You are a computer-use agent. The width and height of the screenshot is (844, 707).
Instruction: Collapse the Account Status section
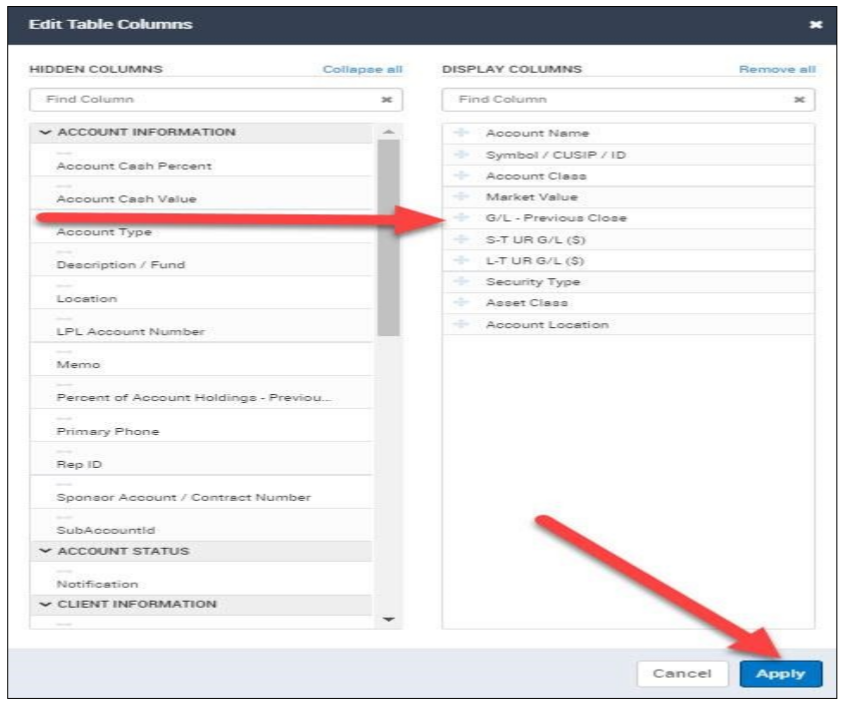tap(45, 551)
